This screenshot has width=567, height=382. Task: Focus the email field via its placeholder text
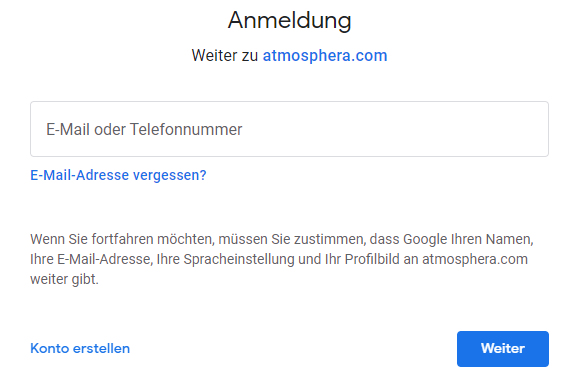click(x=144, y=130)
